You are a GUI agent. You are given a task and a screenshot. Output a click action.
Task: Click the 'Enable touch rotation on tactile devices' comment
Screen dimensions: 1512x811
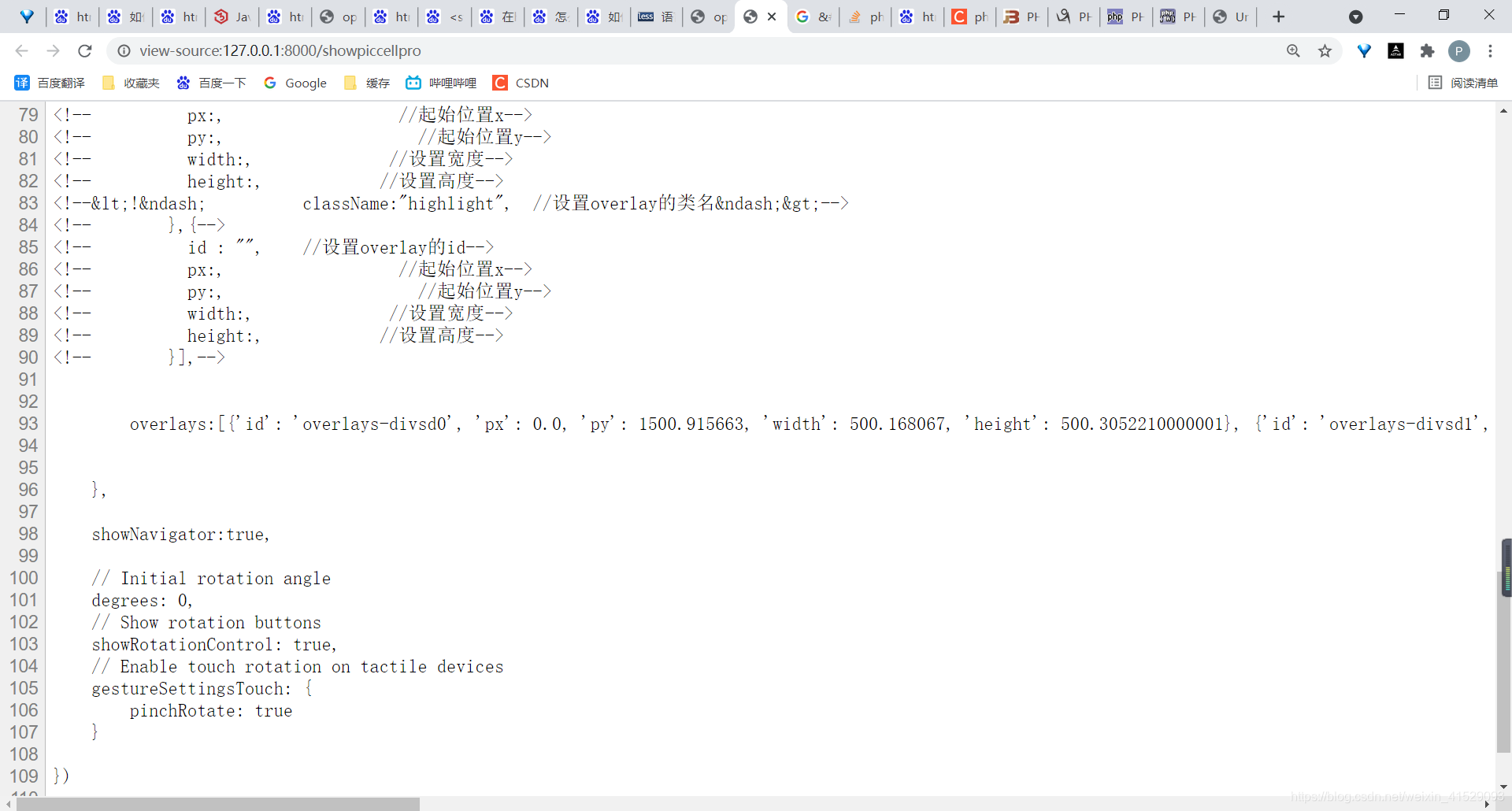click(x=312, y=667)
